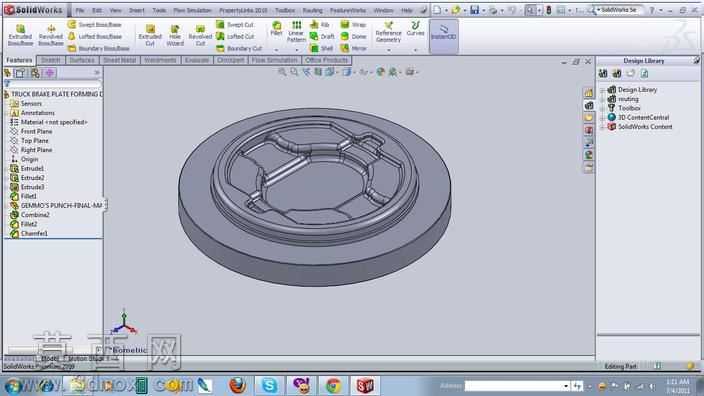Select the Dome tool
704x396 pixels.
pos(353,36)
